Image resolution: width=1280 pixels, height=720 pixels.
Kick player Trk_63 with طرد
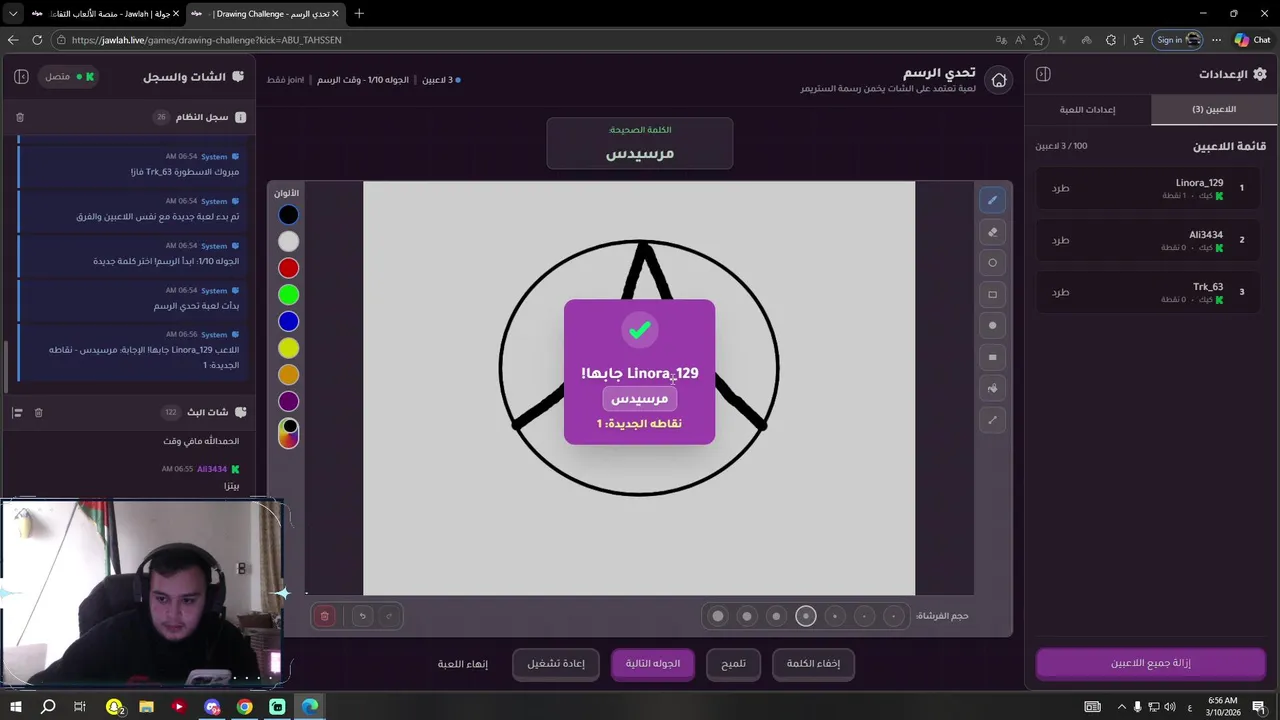(x=1060, y=292)
